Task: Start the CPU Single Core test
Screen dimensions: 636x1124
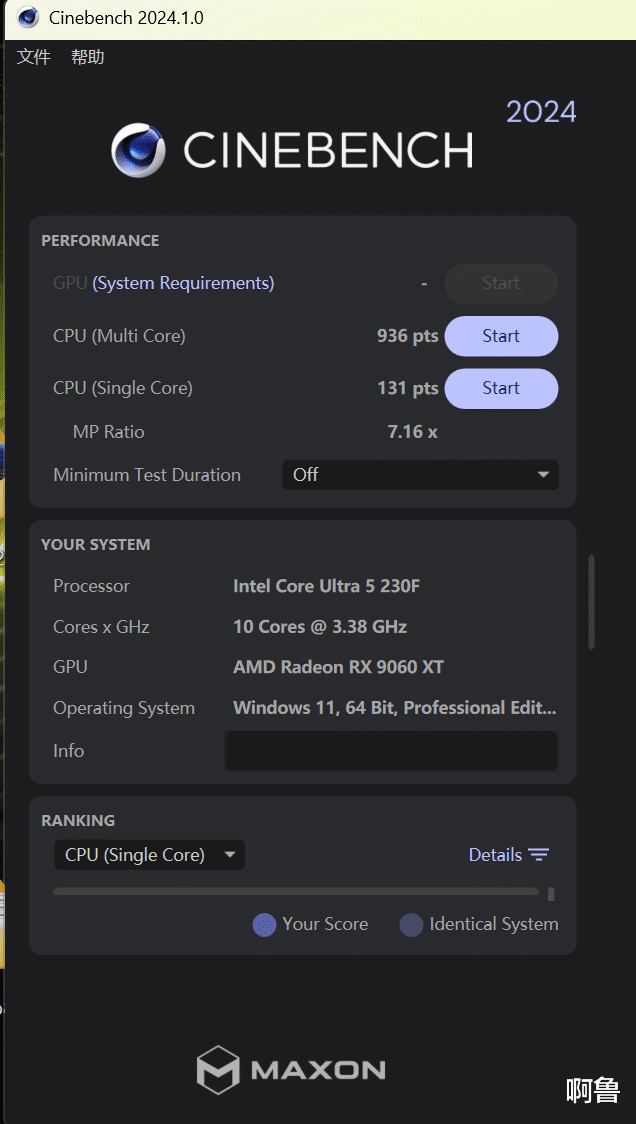Action: click(x=501, y=389)
